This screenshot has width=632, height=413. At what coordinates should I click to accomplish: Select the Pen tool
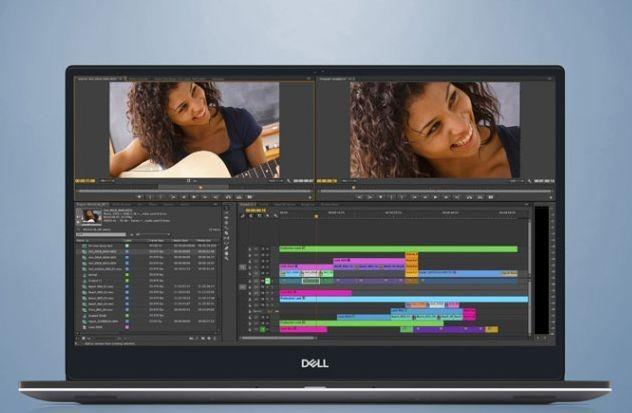pyautogui.click(x=227, y=247)
